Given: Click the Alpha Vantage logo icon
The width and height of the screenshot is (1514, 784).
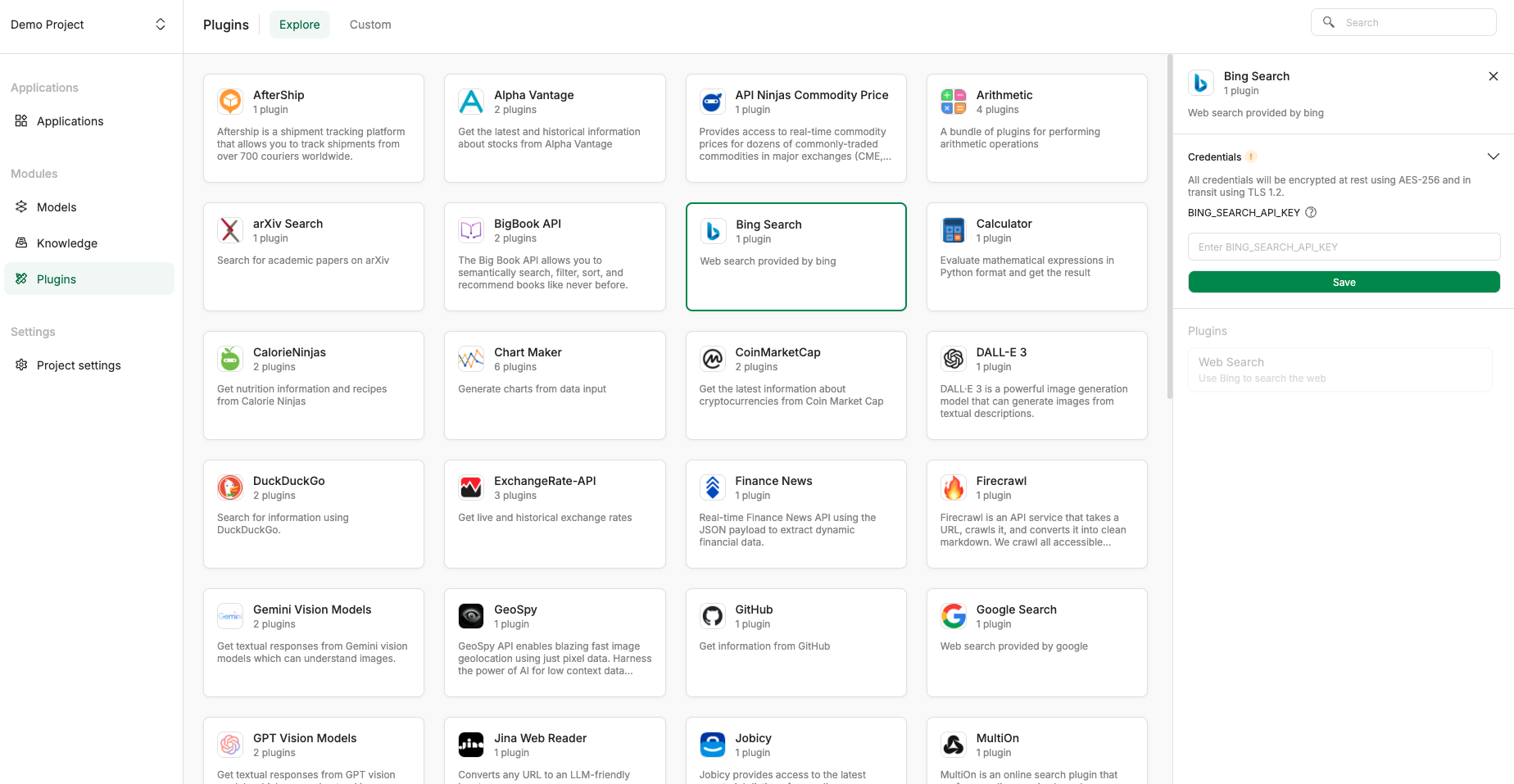Looking at the screenshot, I should [471, 102].
